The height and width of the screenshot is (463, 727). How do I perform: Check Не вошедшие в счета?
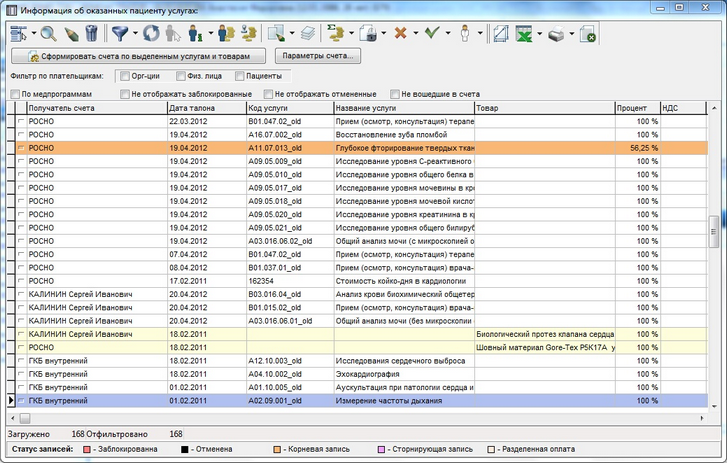pos(395,94)
